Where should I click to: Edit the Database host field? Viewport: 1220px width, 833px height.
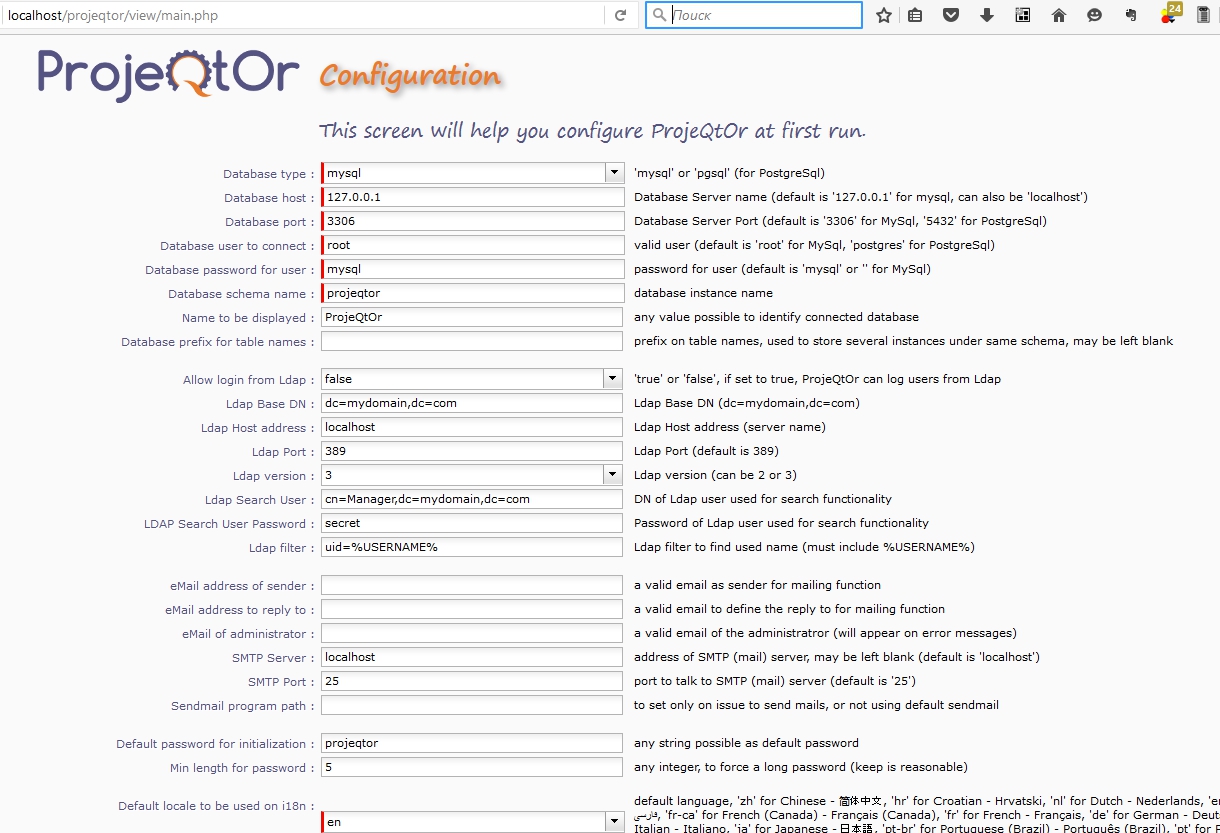pyautogui.click(x=473, y=197)
